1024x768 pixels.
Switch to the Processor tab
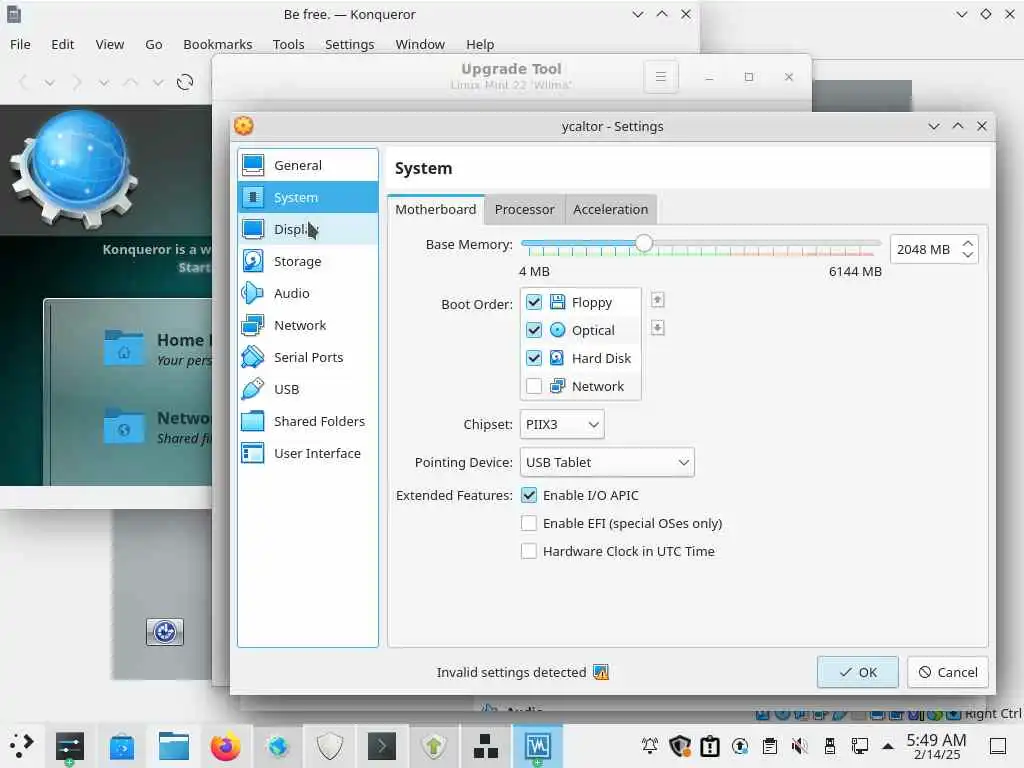coord(524,210)
